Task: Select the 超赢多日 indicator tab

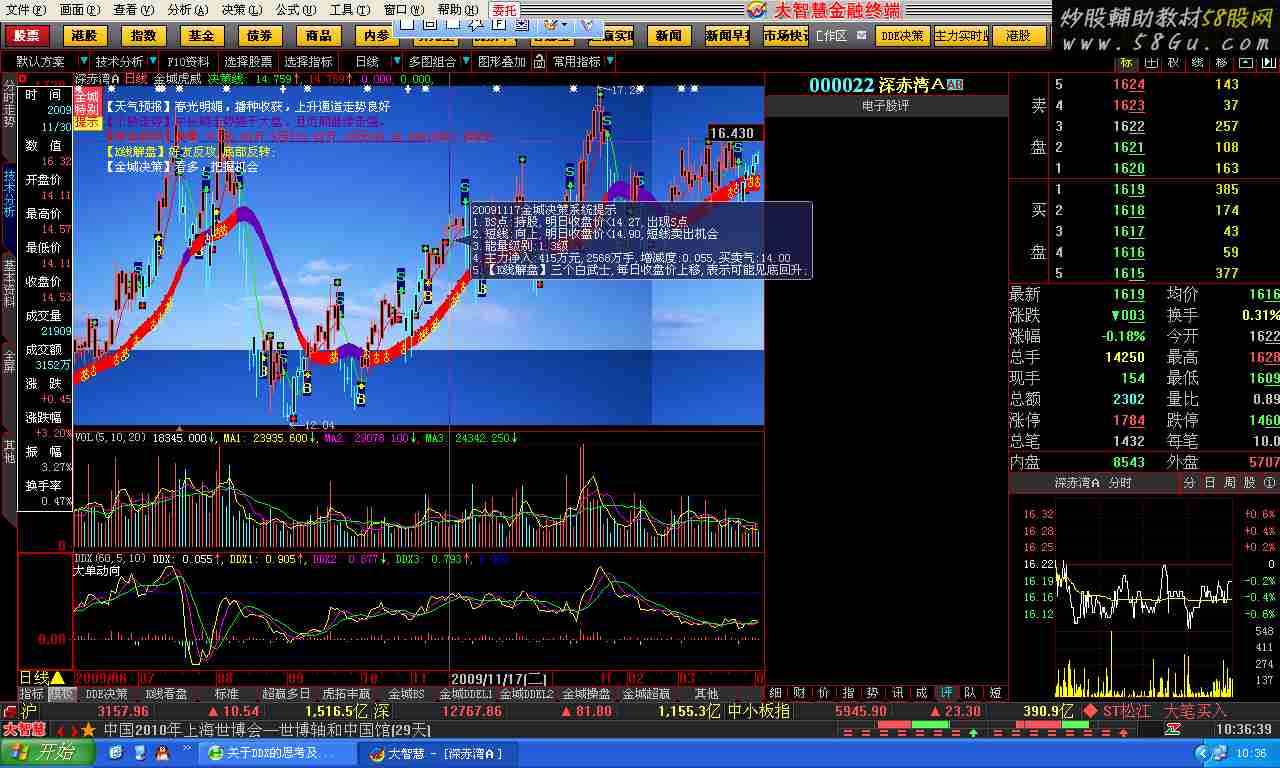Action: [287, 693]
